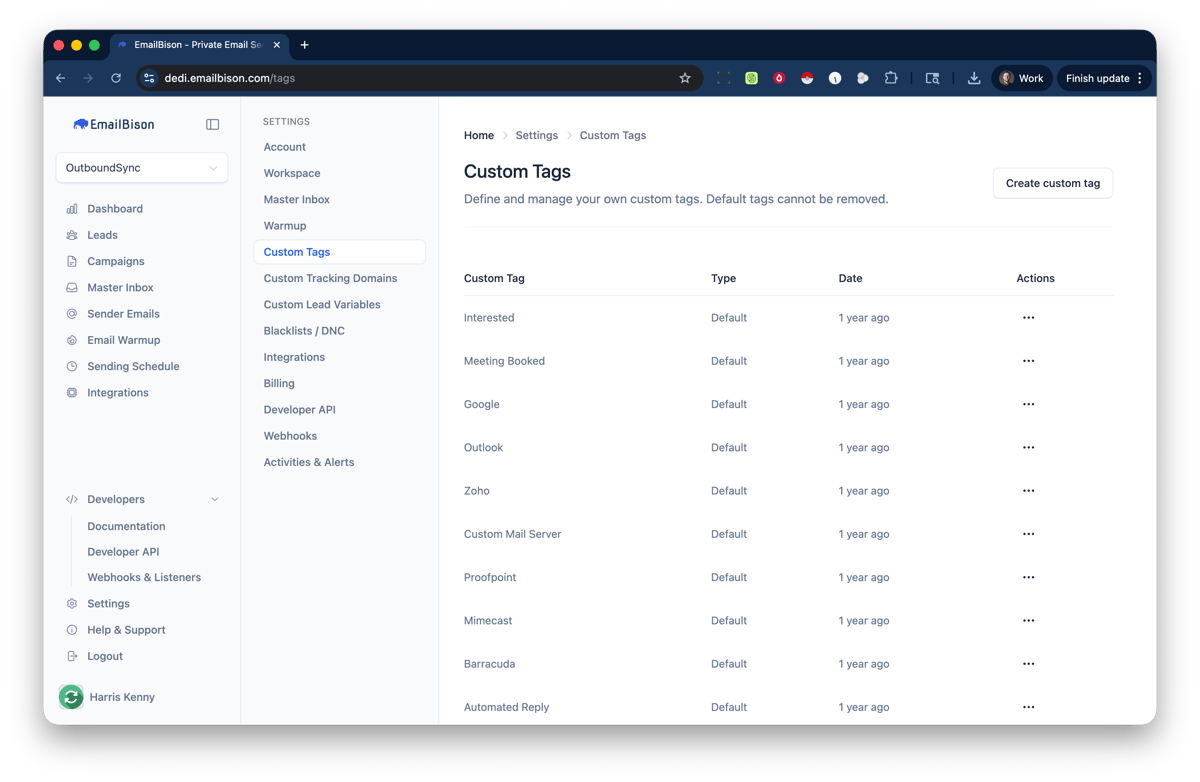
Task: Select Custom Tracking Domains in settings menu
Action: 330,278
